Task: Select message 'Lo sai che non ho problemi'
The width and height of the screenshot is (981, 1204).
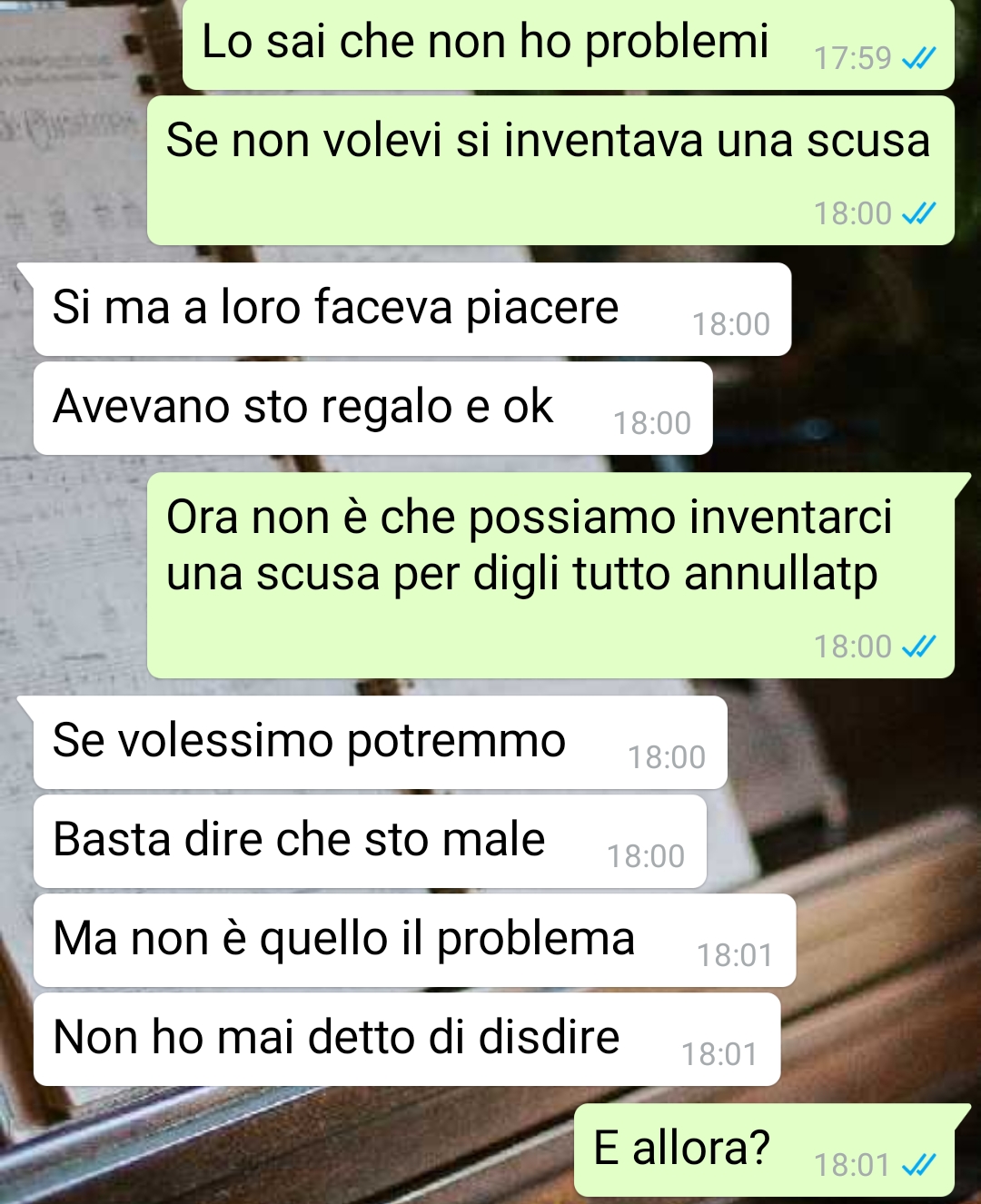Action: tap(568, 44)
